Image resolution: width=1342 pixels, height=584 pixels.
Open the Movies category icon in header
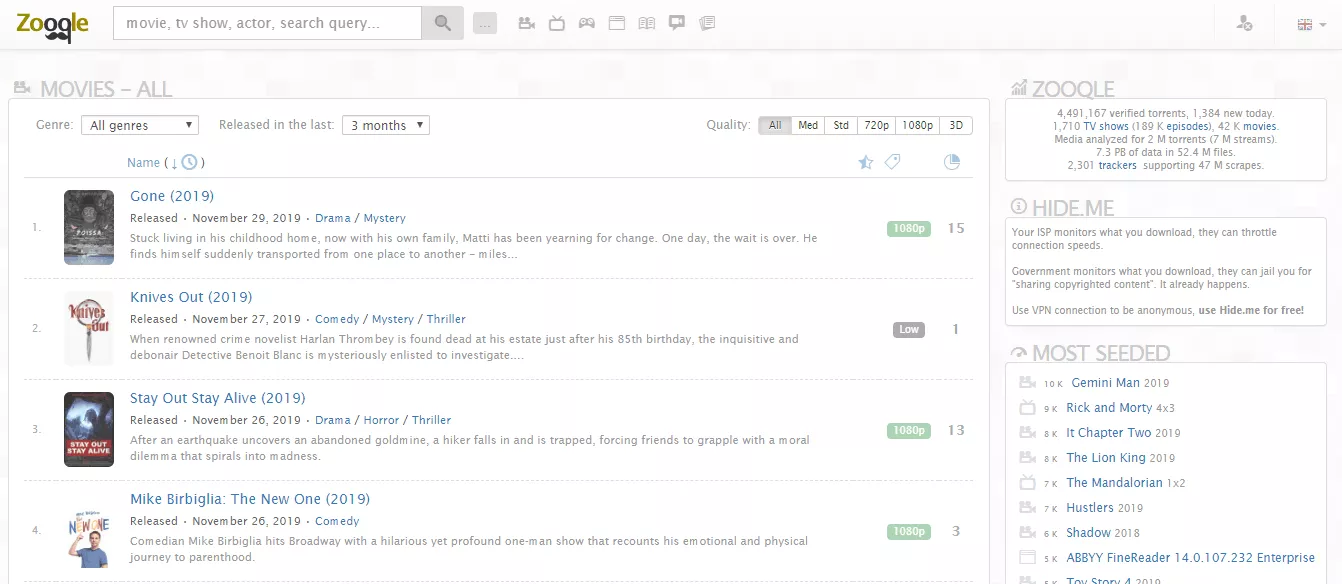527,23
